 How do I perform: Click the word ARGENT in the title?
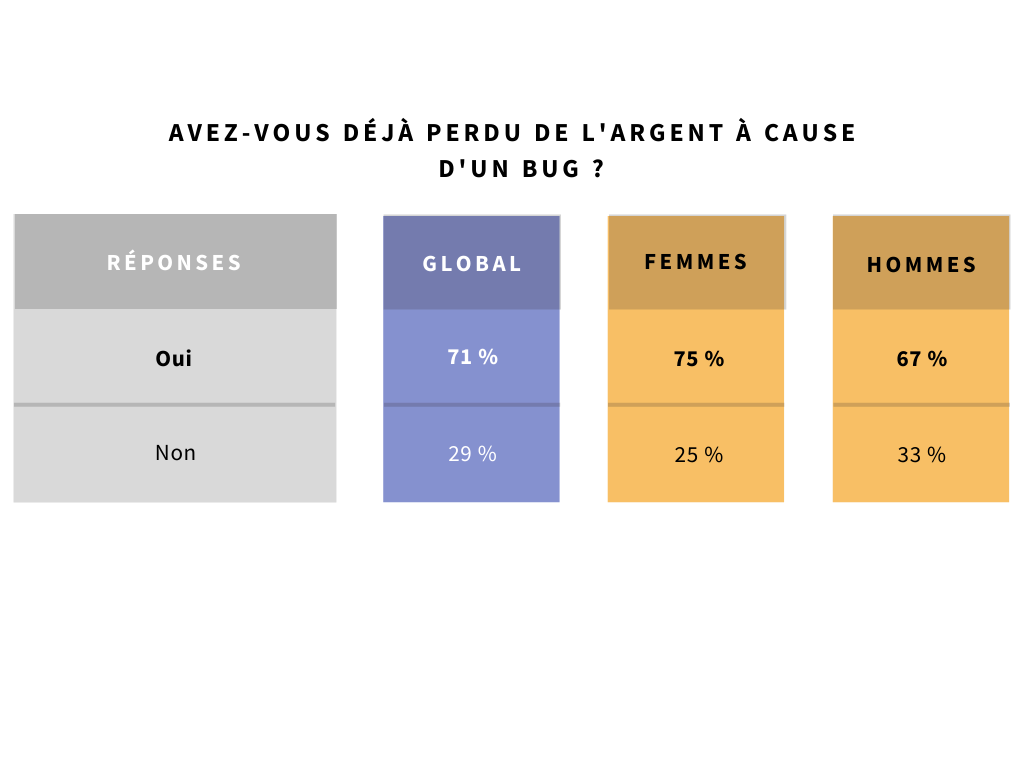667,133
